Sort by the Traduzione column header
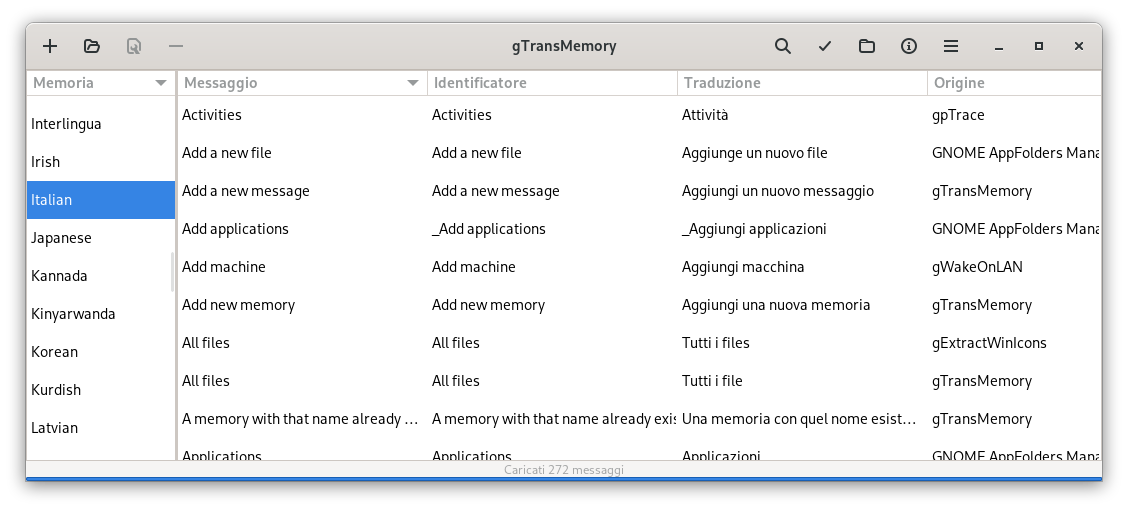 802,83
